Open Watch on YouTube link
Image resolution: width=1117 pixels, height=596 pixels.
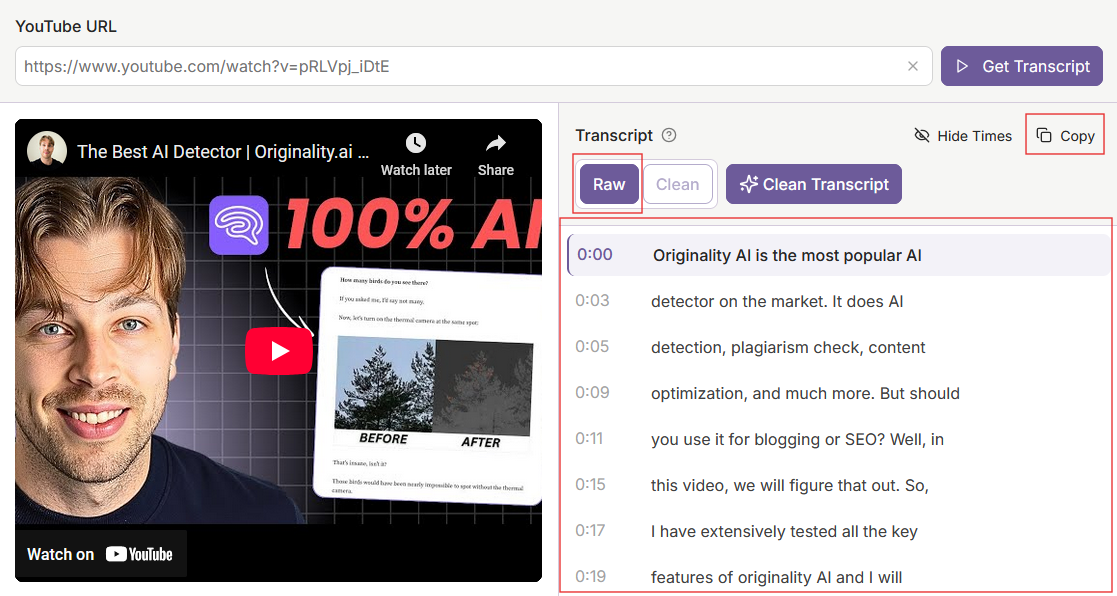[100, 553]
